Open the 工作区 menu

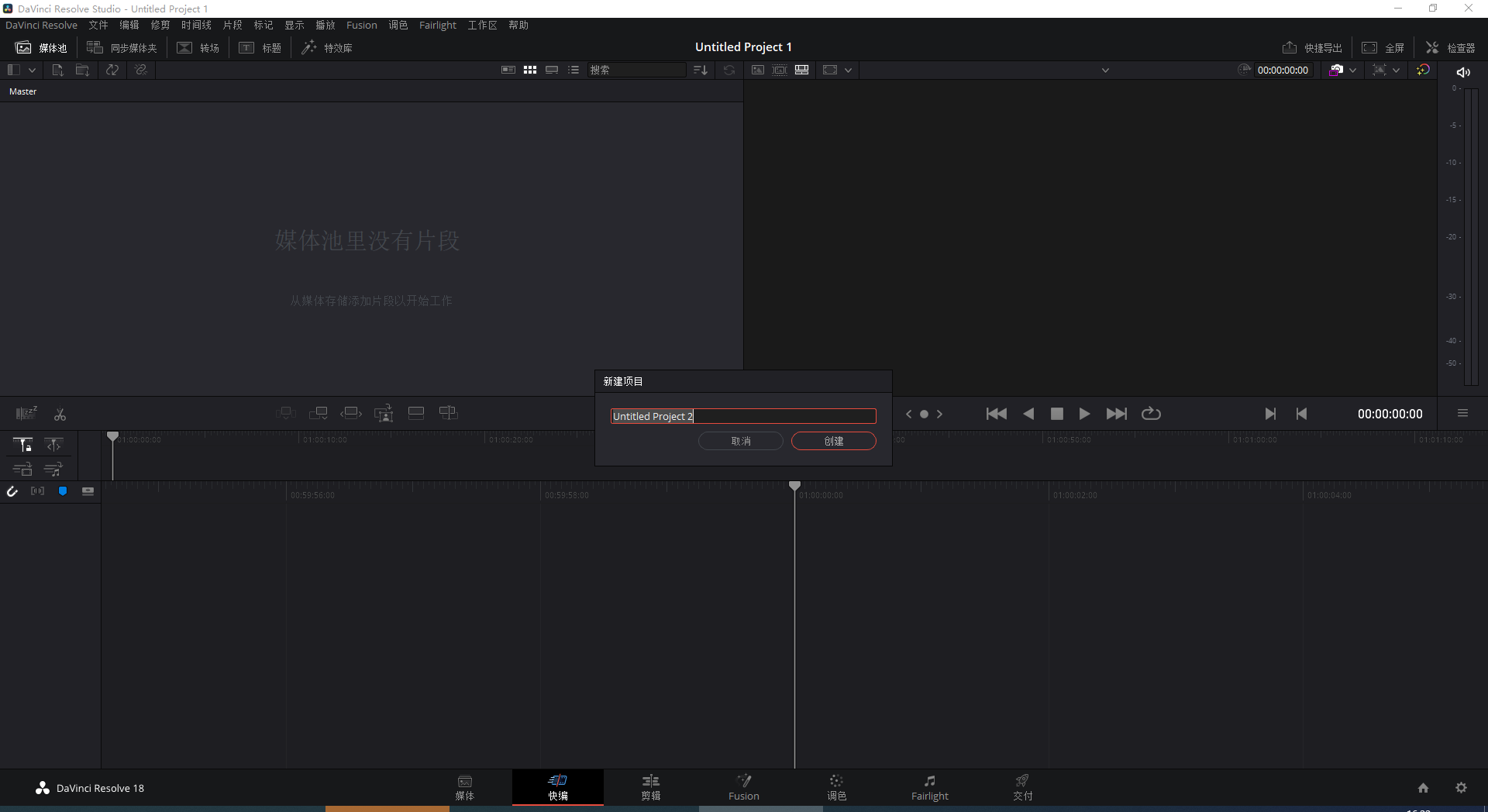tap(482, 25)
